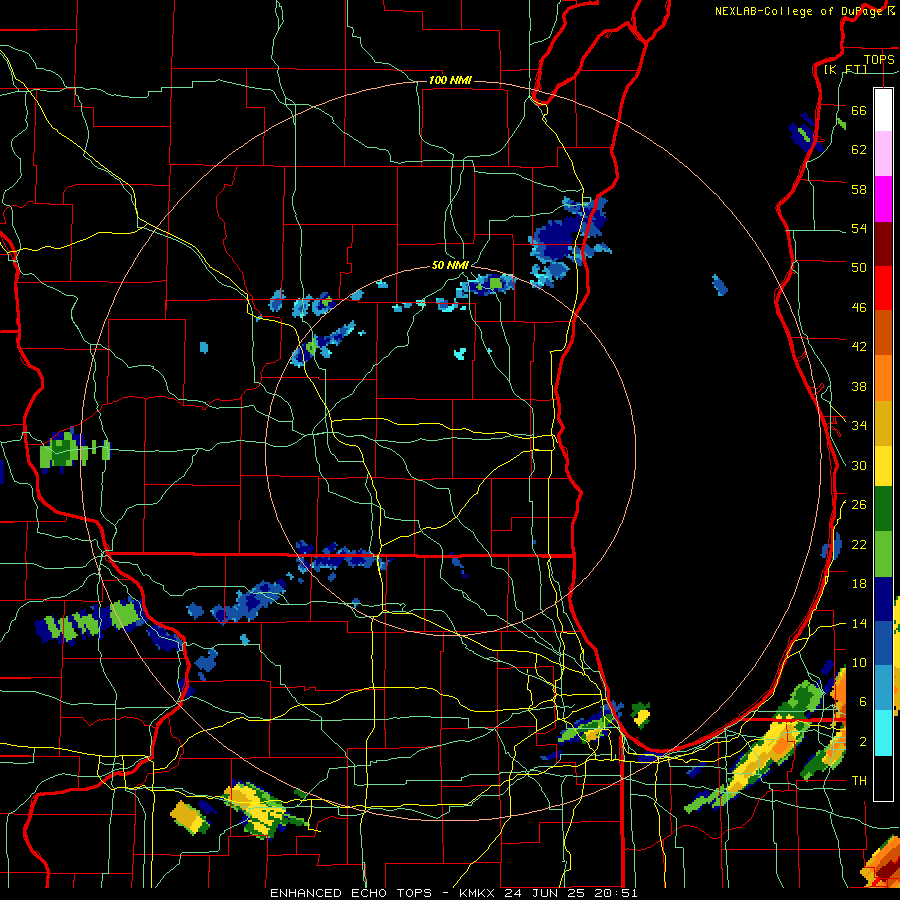Click the '50 NMI' range ring label
Screen dimensions: 900x900
(450, 265)
